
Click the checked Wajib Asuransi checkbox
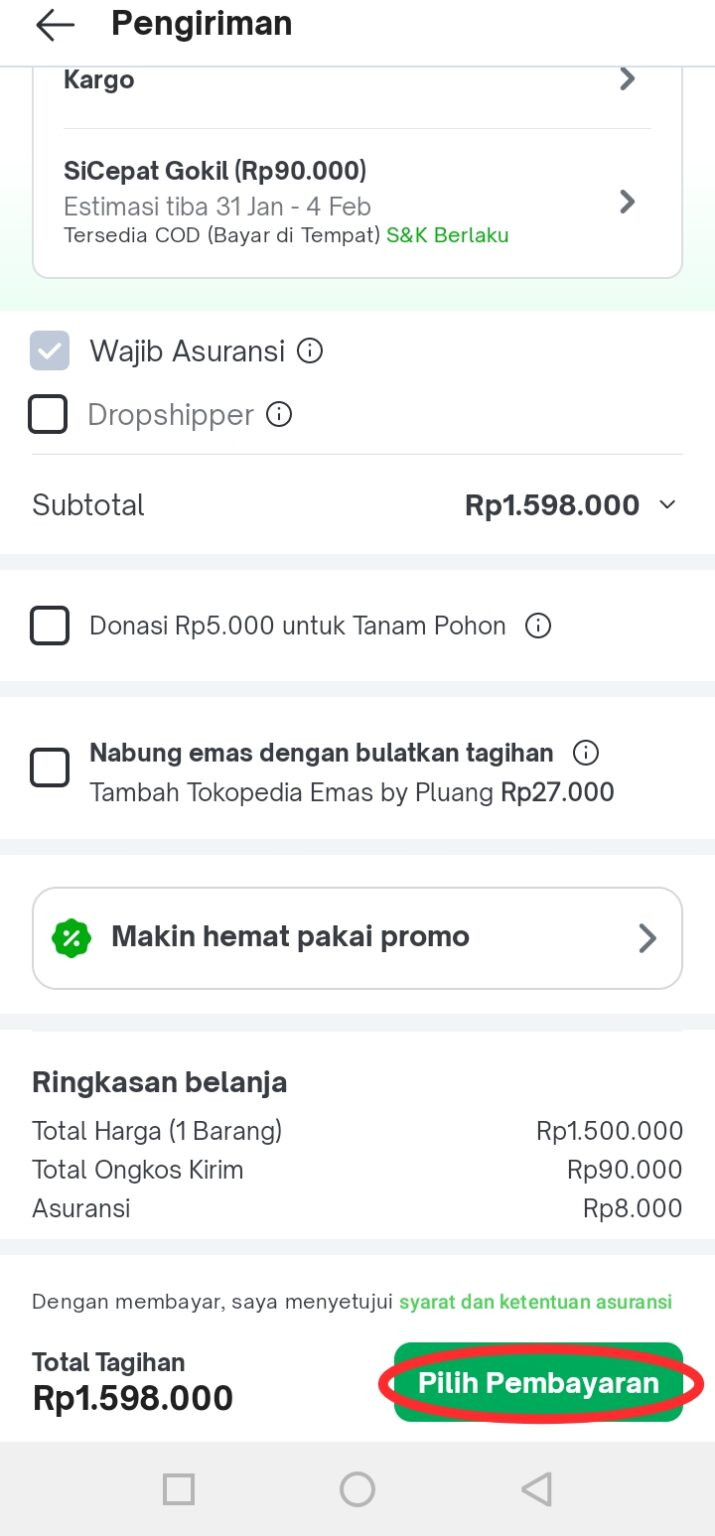[48, 351]
